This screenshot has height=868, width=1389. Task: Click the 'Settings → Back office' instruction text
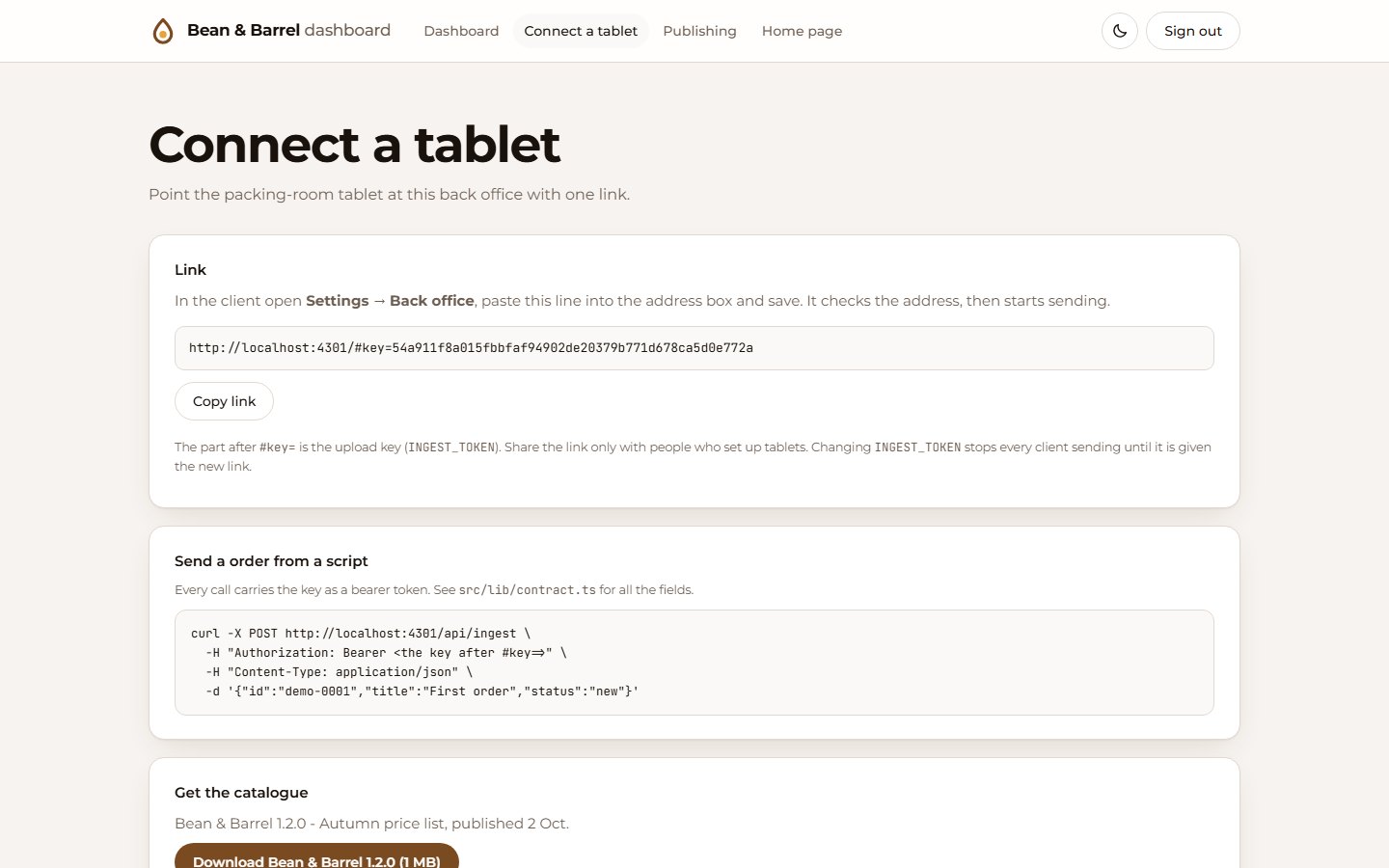[x=390, y=301]
